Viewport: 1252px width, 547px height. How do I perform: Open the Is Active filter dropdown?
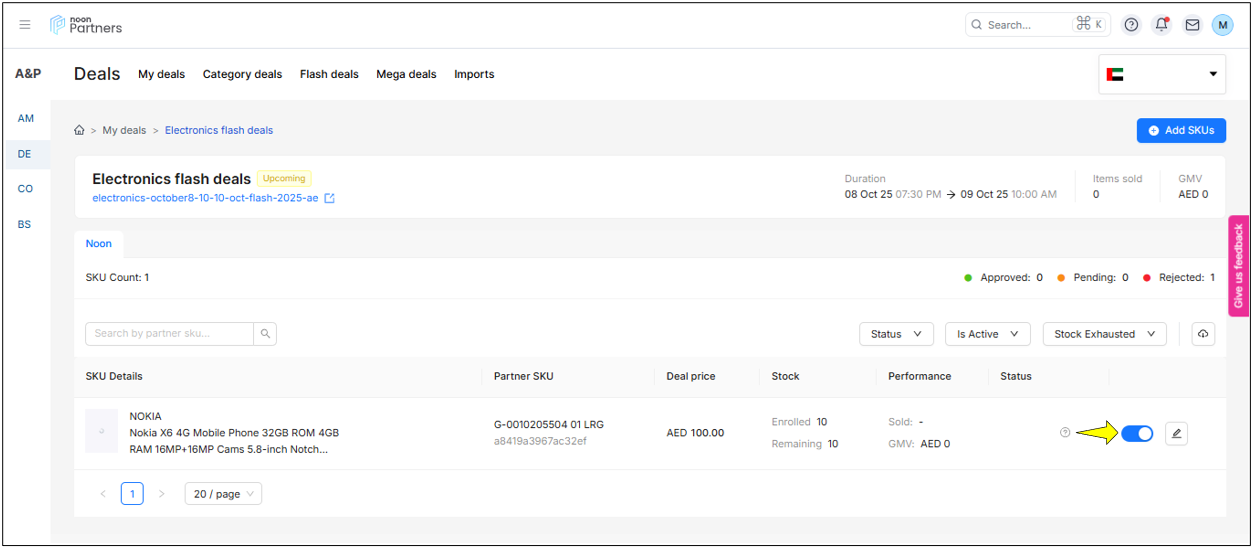click(987, 334)
